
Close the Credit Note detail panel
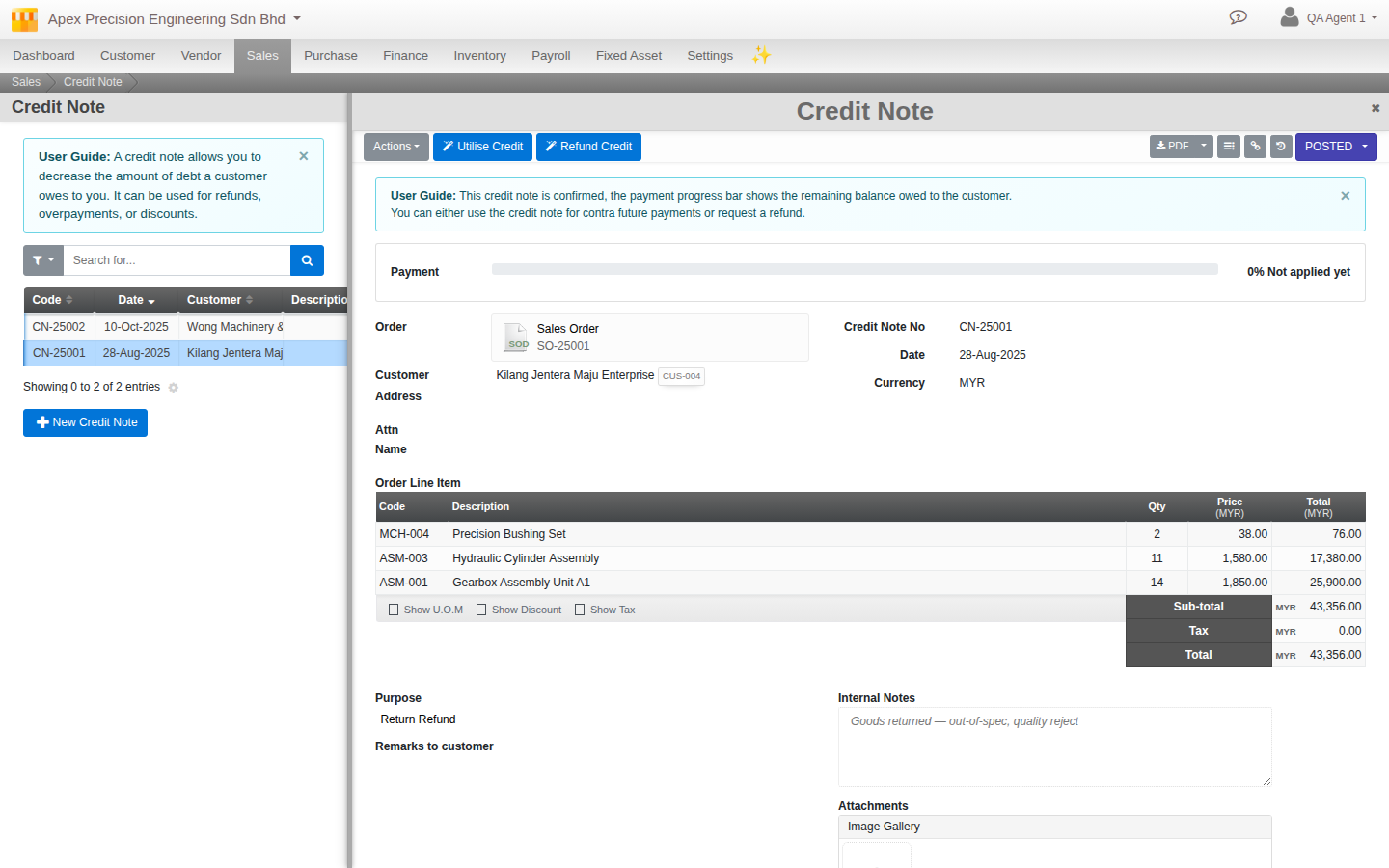(1375, 108)
